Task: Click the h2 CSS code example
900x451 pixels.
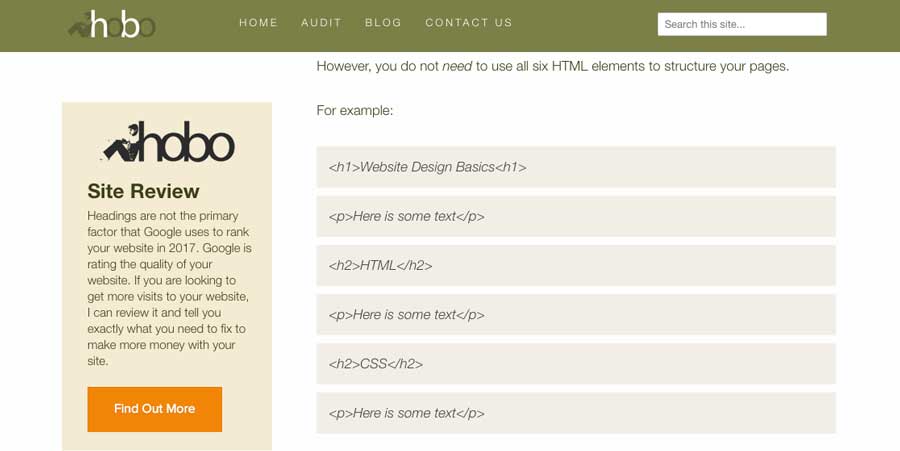Action: pos(575,364)
